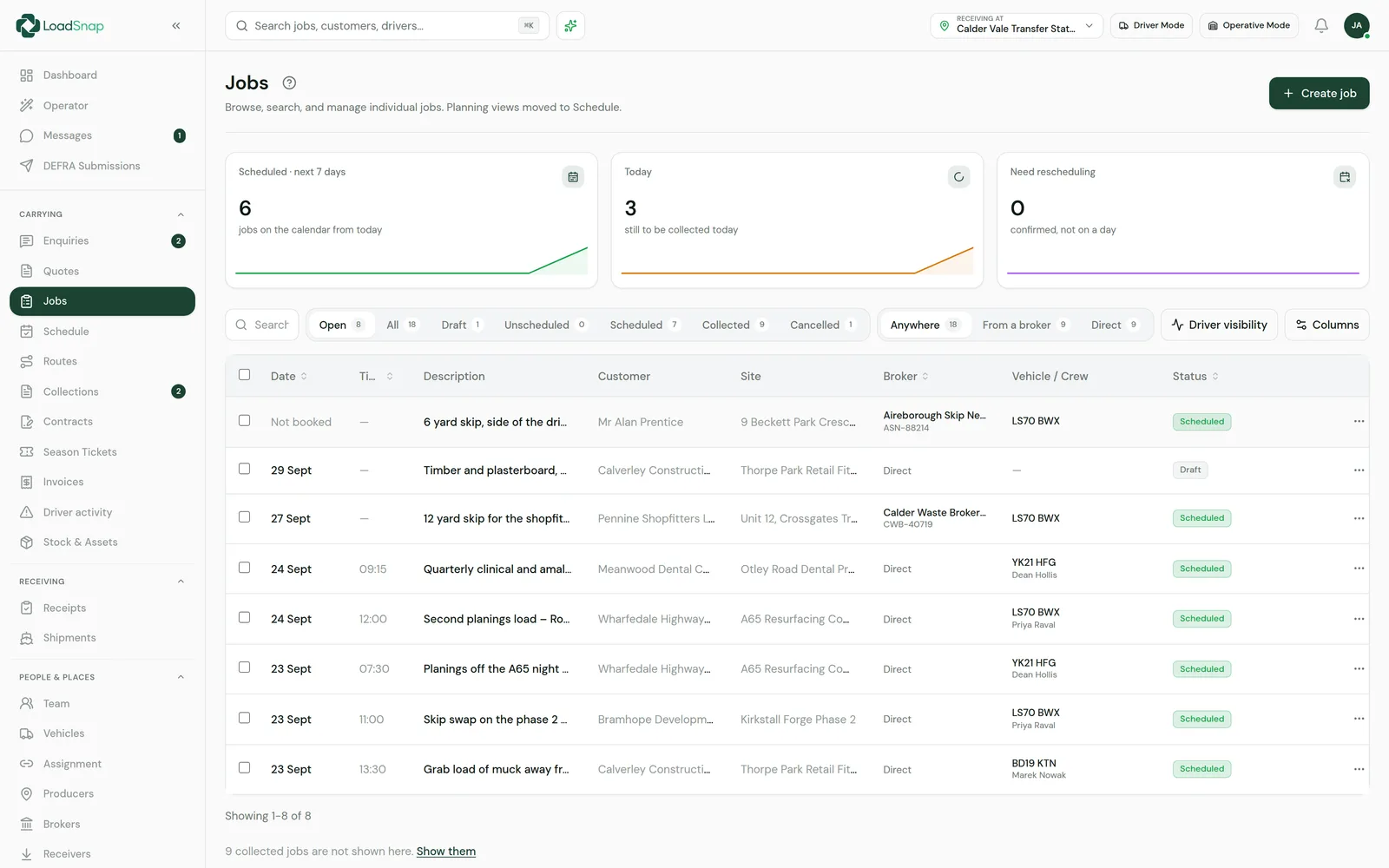
Task: Open the JA user avatar menu
Action: 1356,26
